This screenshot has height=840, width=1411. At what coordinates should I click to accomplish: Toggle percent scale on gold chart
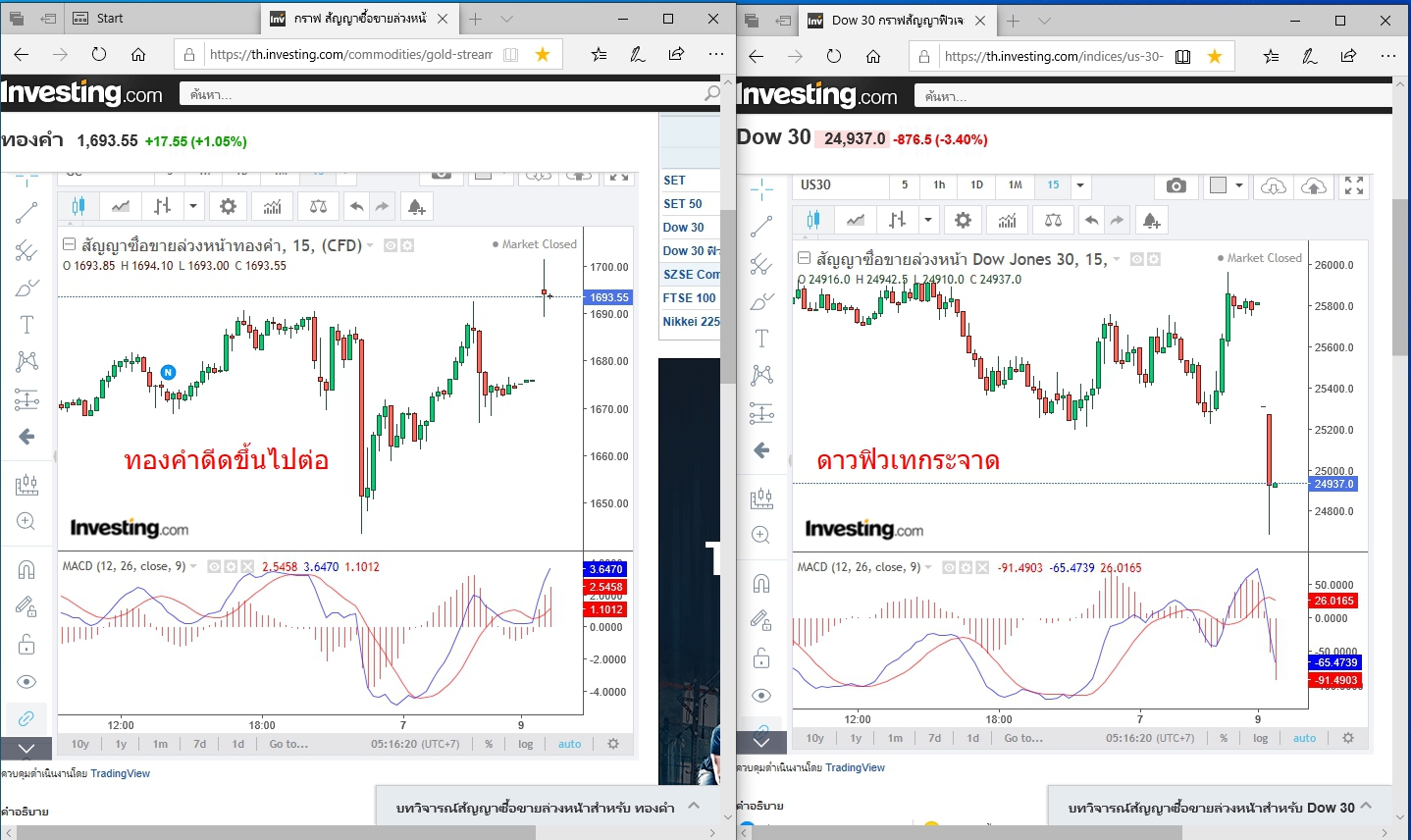[x=489, y=744]
